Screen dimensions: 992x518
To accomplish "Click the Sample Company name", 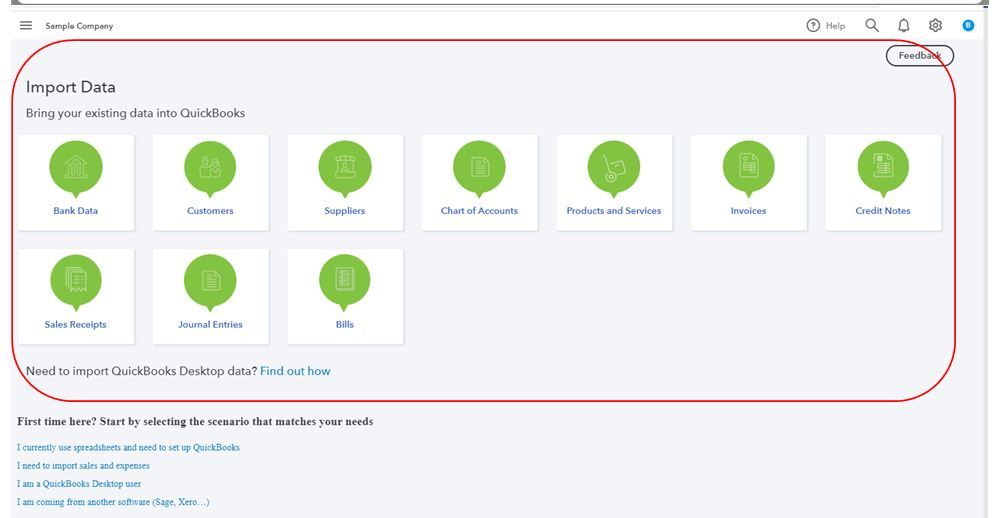I will coord(79,26).
